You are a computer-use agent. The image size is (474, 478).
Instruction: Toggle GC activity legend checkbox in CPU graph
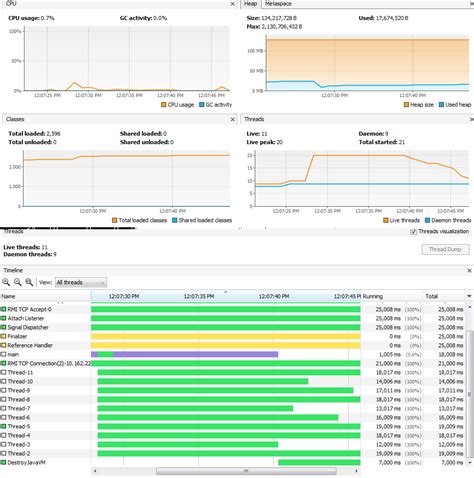point(201,105)
